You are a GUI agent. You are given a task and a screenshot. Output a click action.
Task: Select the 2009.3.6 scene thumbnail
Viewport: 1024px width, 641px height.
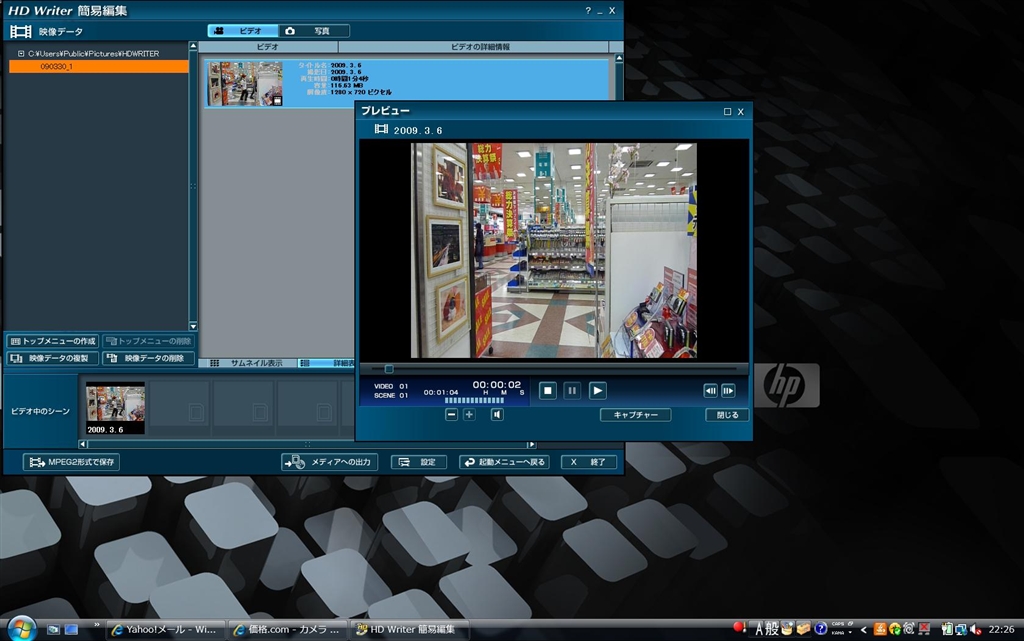point(116,408)
